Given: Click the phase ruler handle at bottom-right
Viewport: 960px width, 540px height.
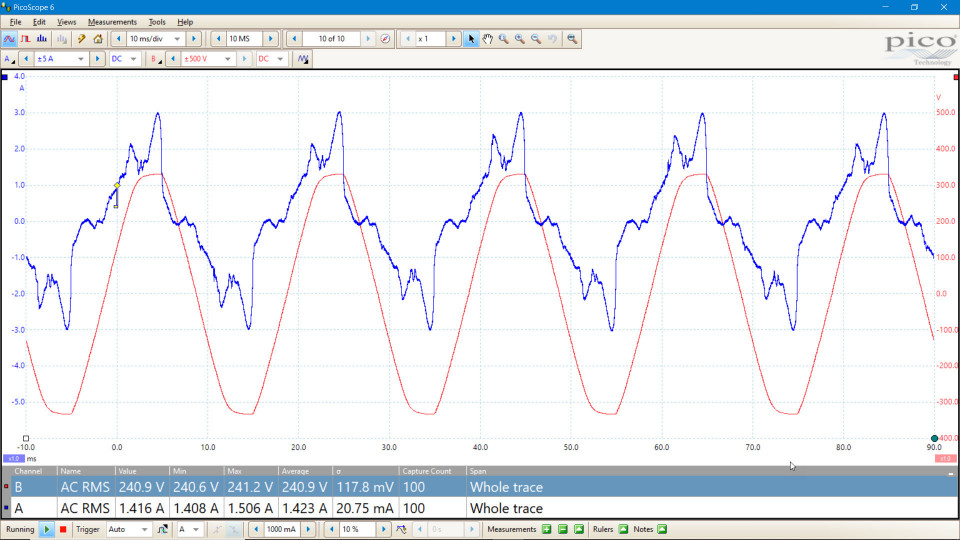Looking at the screenshot, I should [x=934, y=438].
